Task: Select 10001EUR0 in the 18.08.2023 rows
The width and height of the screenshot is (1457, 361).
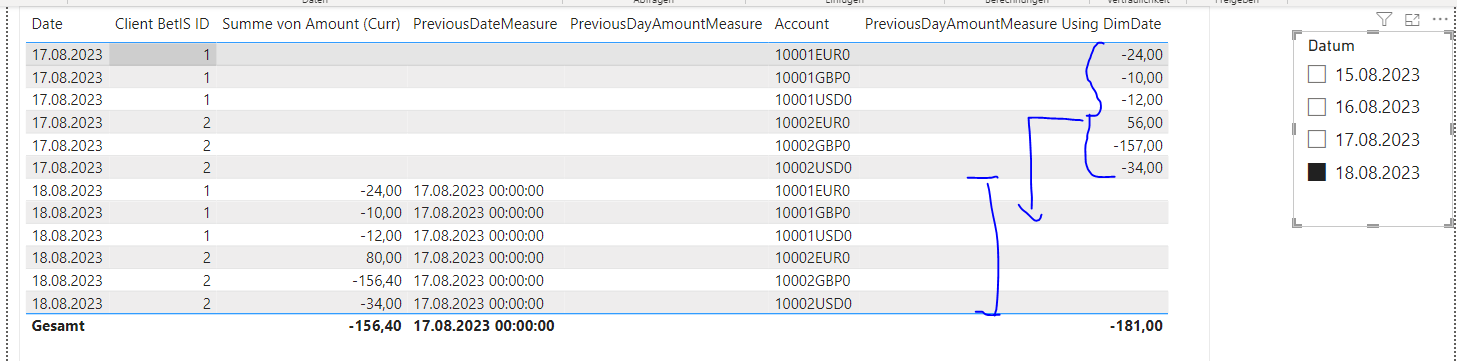Action: (x=812, y=190)
